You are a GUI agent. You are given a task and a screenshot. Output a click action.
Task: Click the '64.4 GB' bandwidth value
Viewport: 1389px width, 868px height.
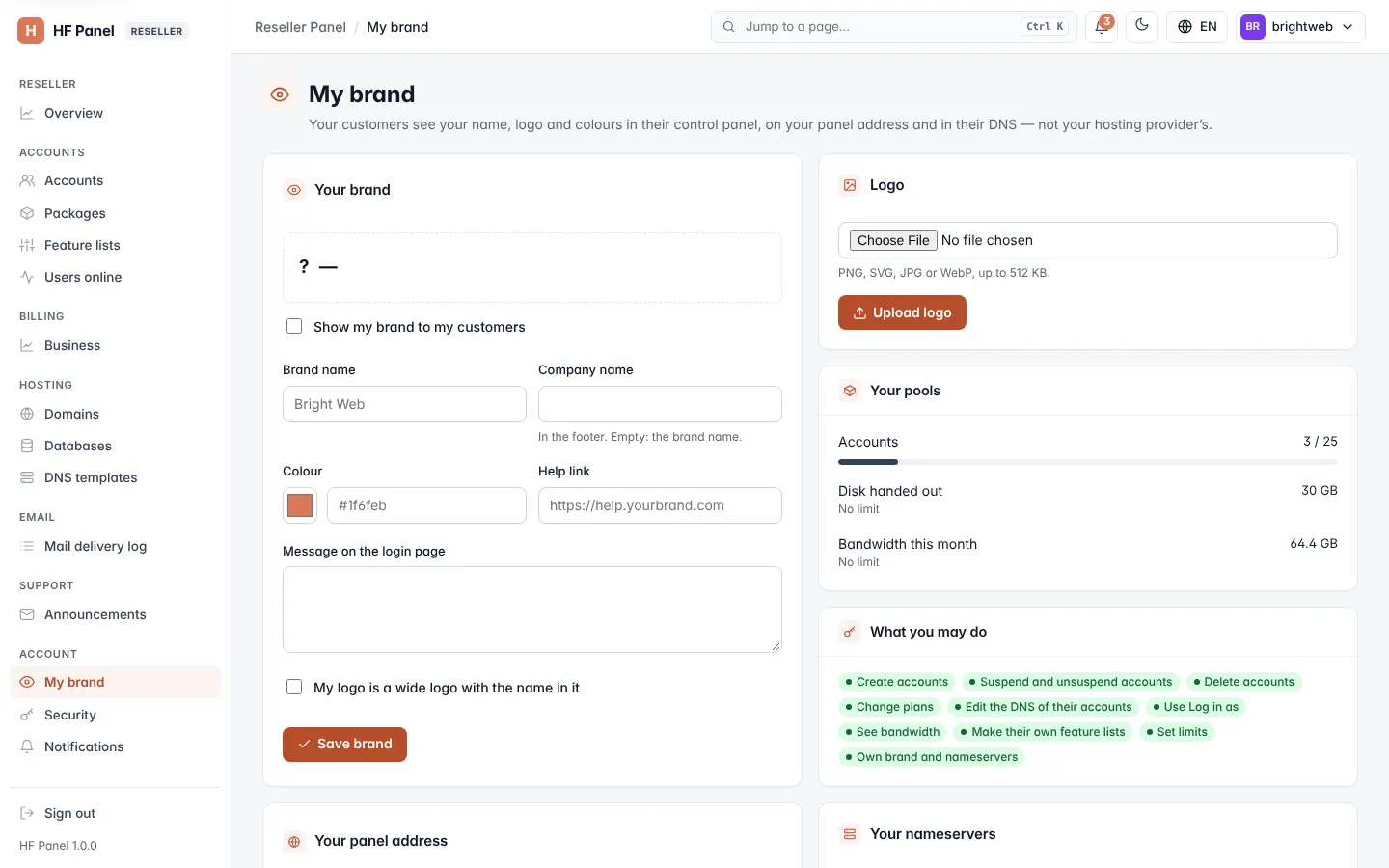[x=1314, y=544]
